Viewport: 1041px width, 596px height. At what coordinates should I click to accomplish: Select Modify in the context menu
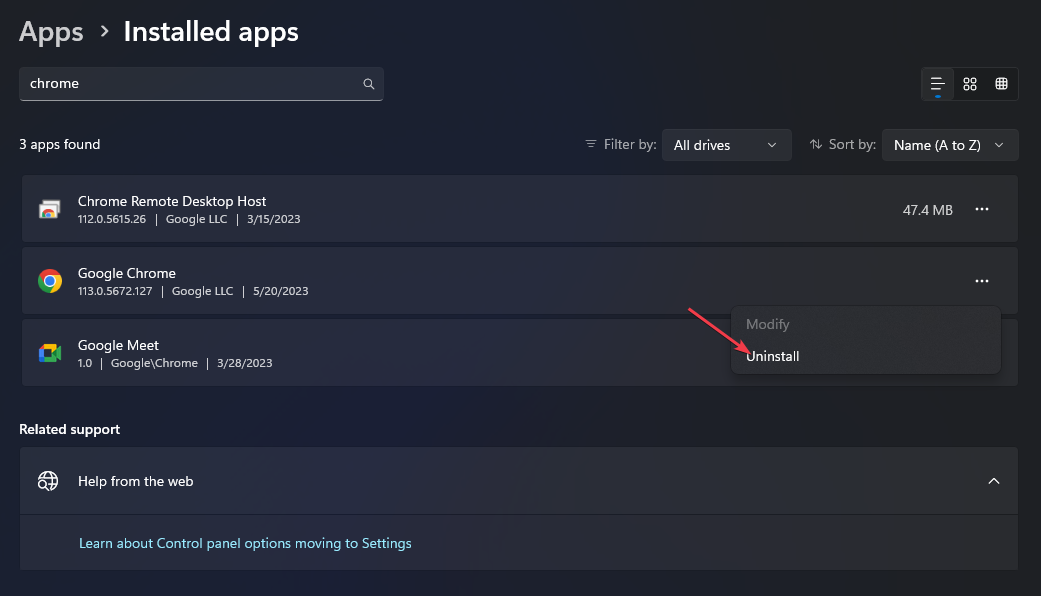pos(767,325)
